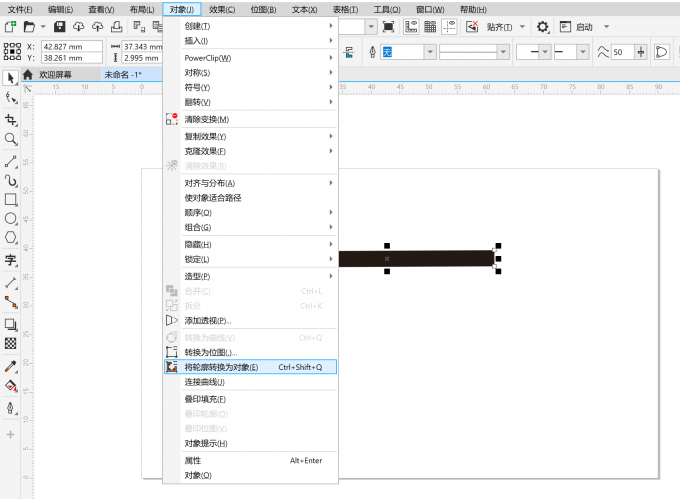The height and width of the screenshot is (499, 680).
Task: Click the 启动 launch button
Action: (582, 26)
